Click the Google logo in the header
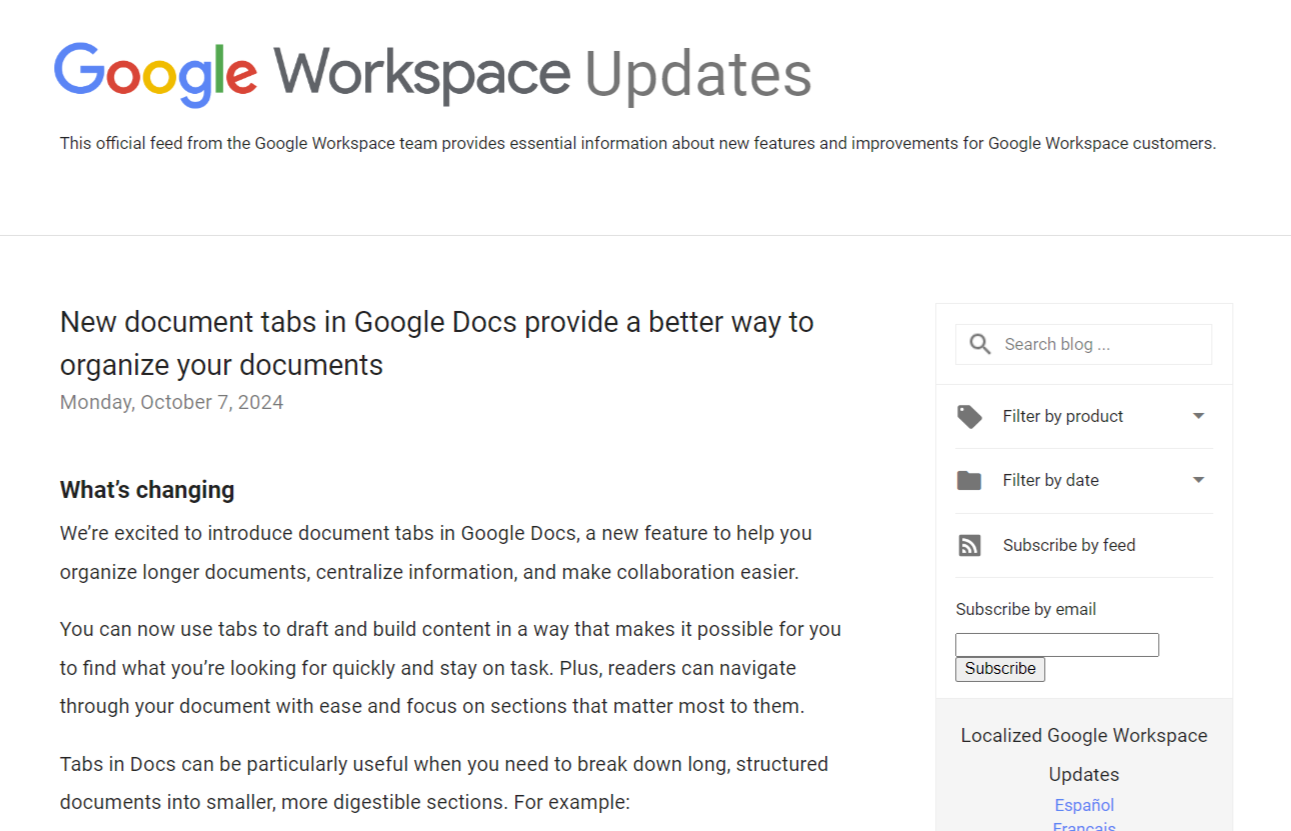This screenshot has height=831, width=1291. 156,73
